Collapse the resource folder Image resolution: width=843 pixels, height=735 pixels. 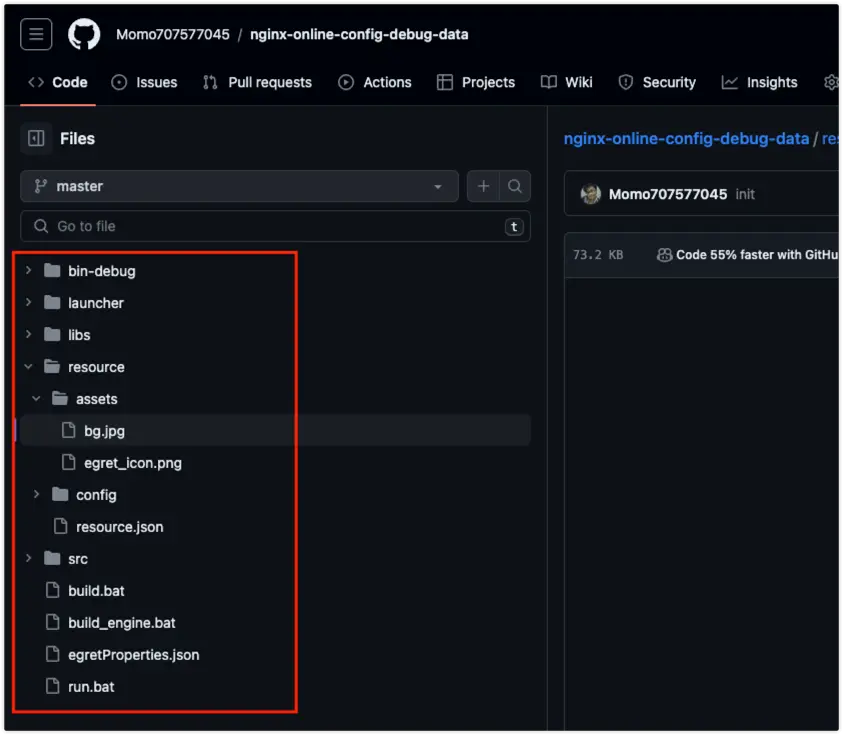coord(28,367)
